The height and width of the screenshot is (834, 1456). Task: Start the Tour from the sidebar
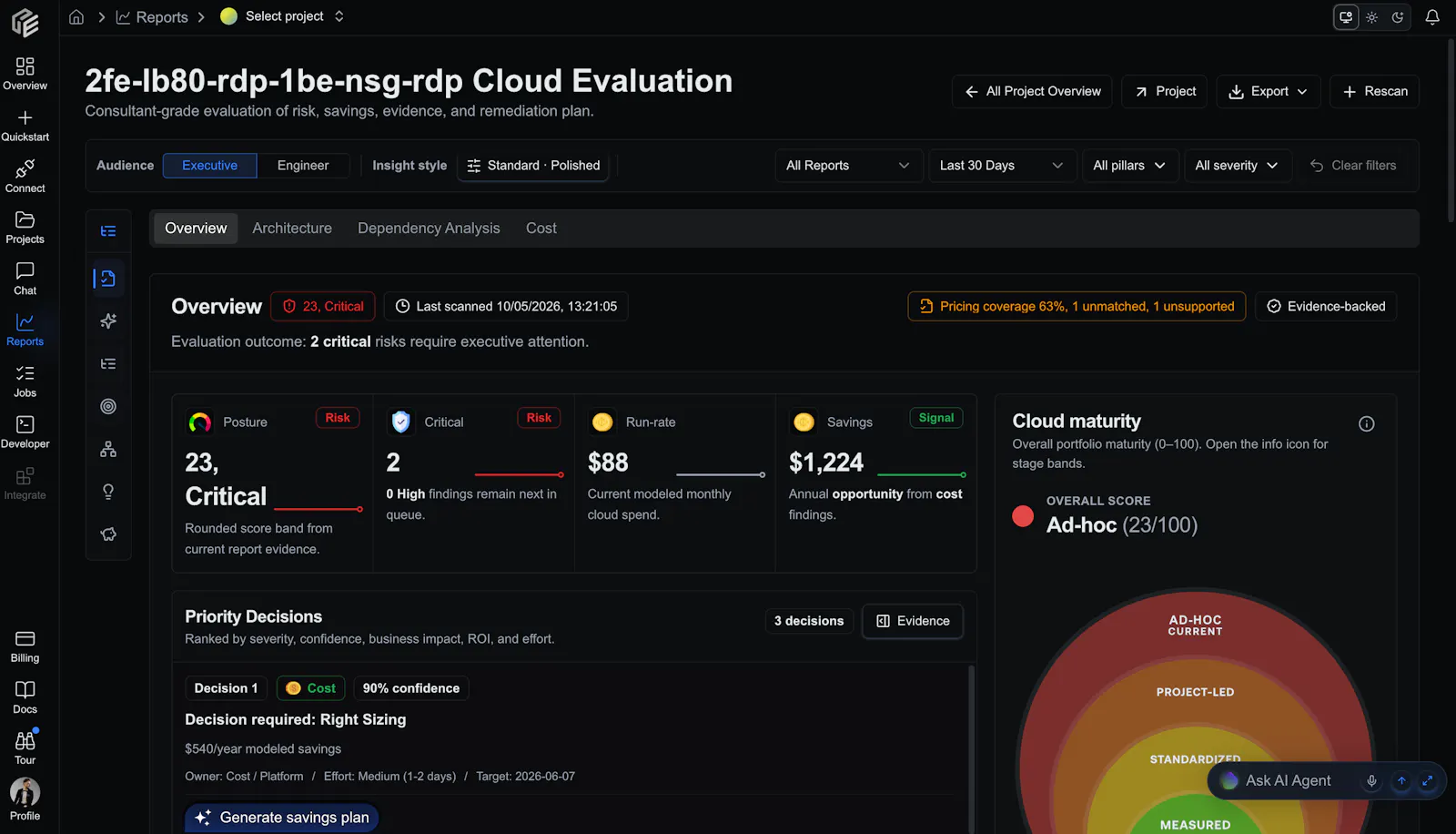coord(25,748)
